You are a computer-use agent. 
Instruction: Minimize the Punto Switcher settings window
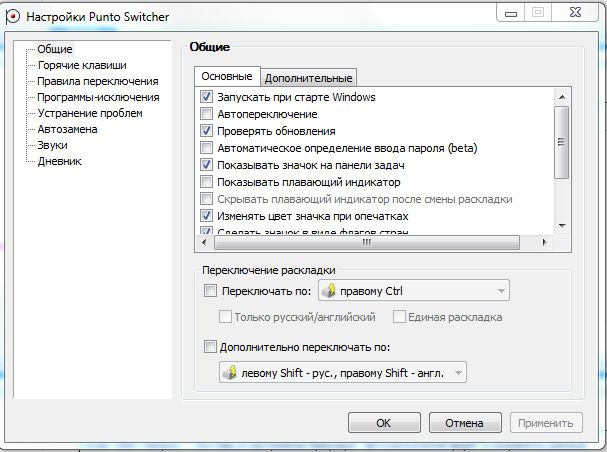(x=511, y=13)
